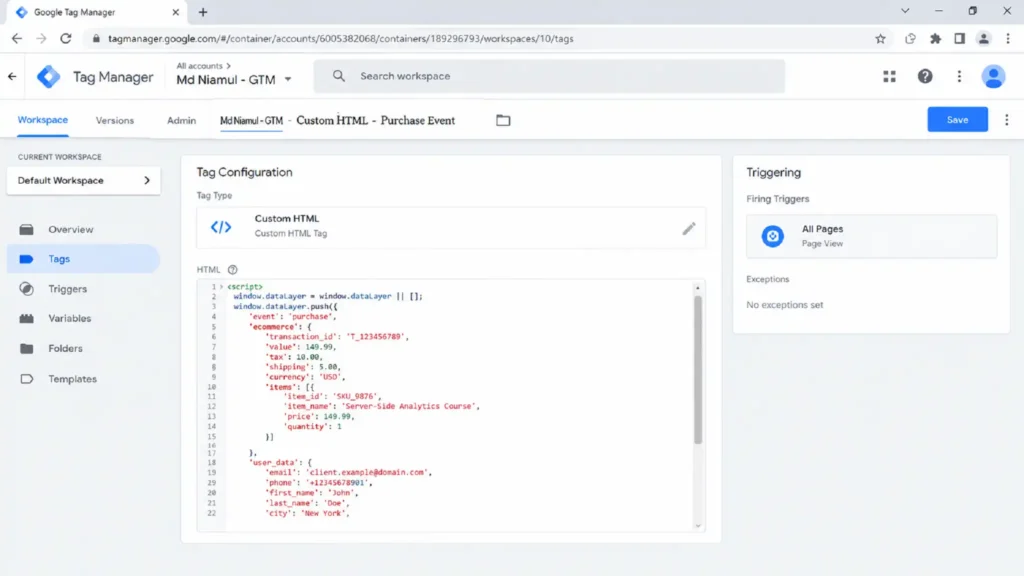Open the Google account avatar
Image resolution: width=1024 pixels, height=576 pixels.
point(993,76)
